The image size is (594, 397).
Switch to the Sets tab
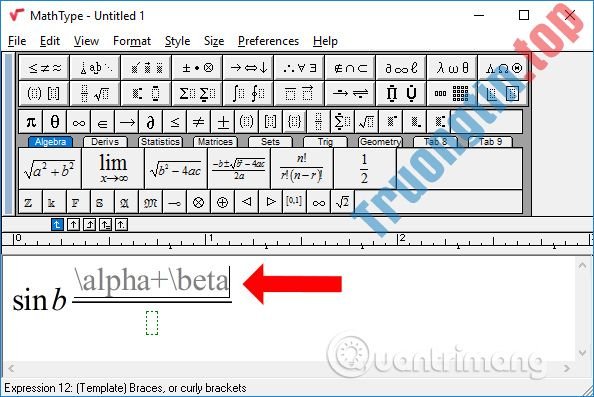[270, 142]
